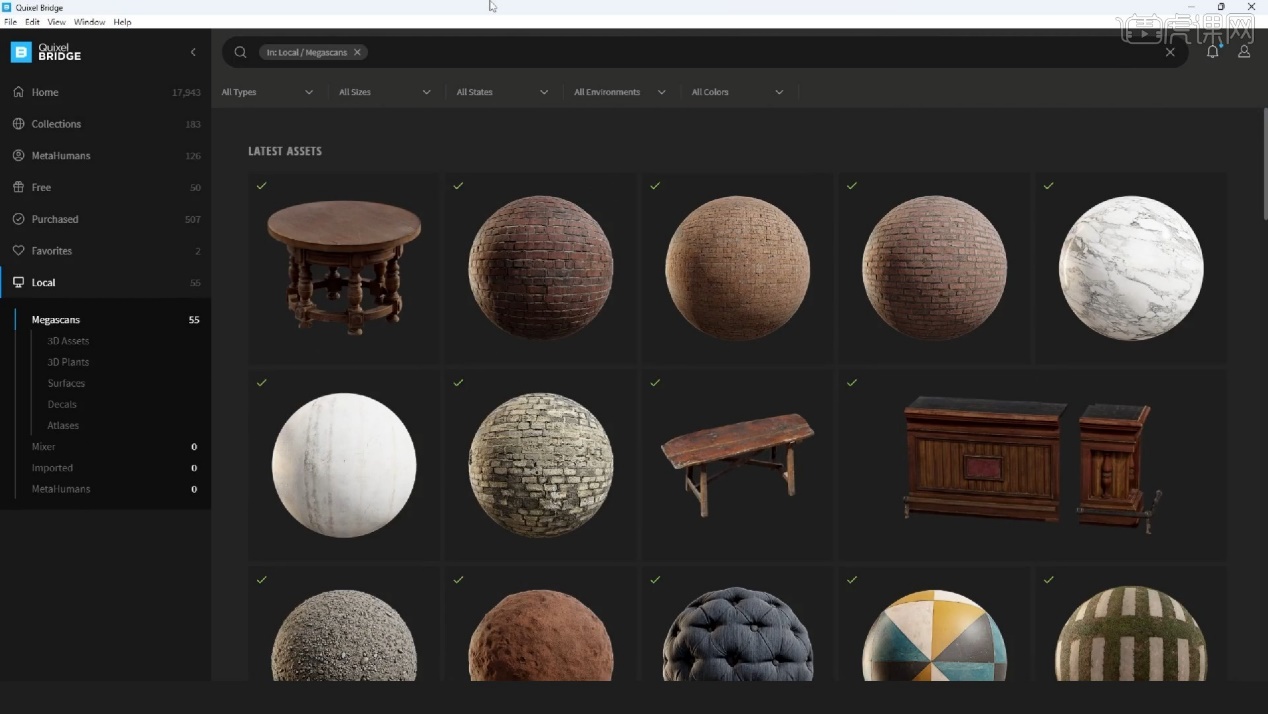Click the search magnifier icon
This screenshot has width=1268, height=714.
(x=240, y=52)
